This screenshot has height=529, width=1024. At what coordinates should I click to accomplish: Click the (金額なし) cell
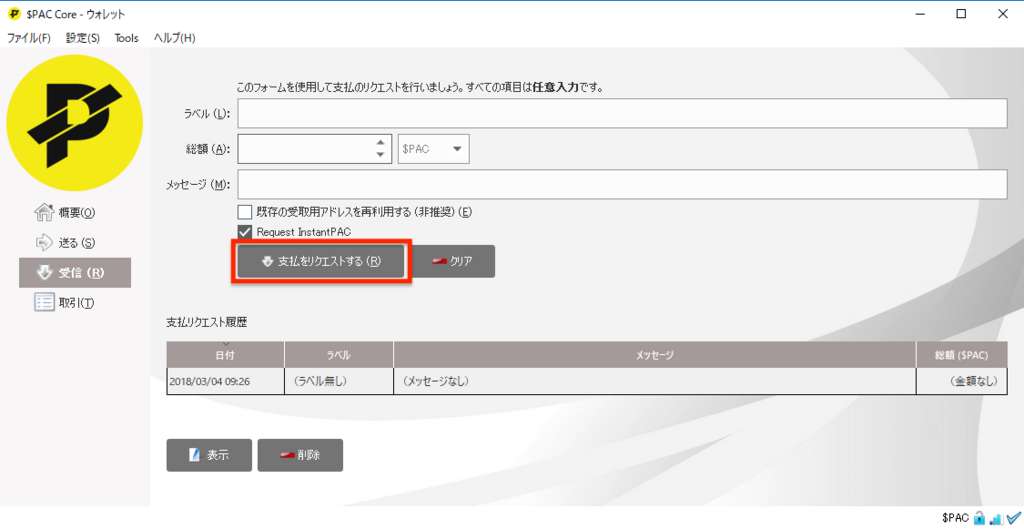pos(961,381)
